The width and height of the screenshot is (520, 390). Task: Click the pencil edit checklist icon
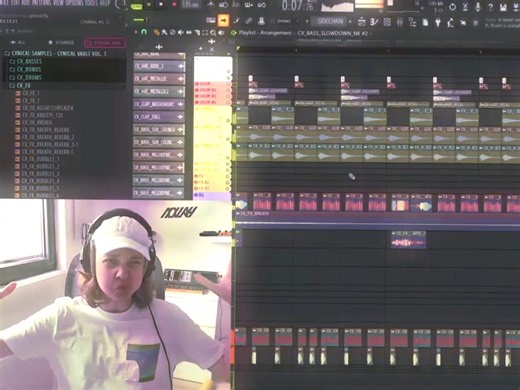click(374, 22)
